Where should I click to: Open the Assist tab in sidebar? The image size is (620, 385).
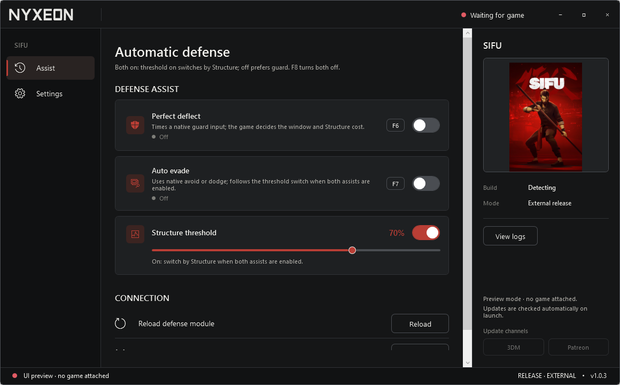[51, 68]
